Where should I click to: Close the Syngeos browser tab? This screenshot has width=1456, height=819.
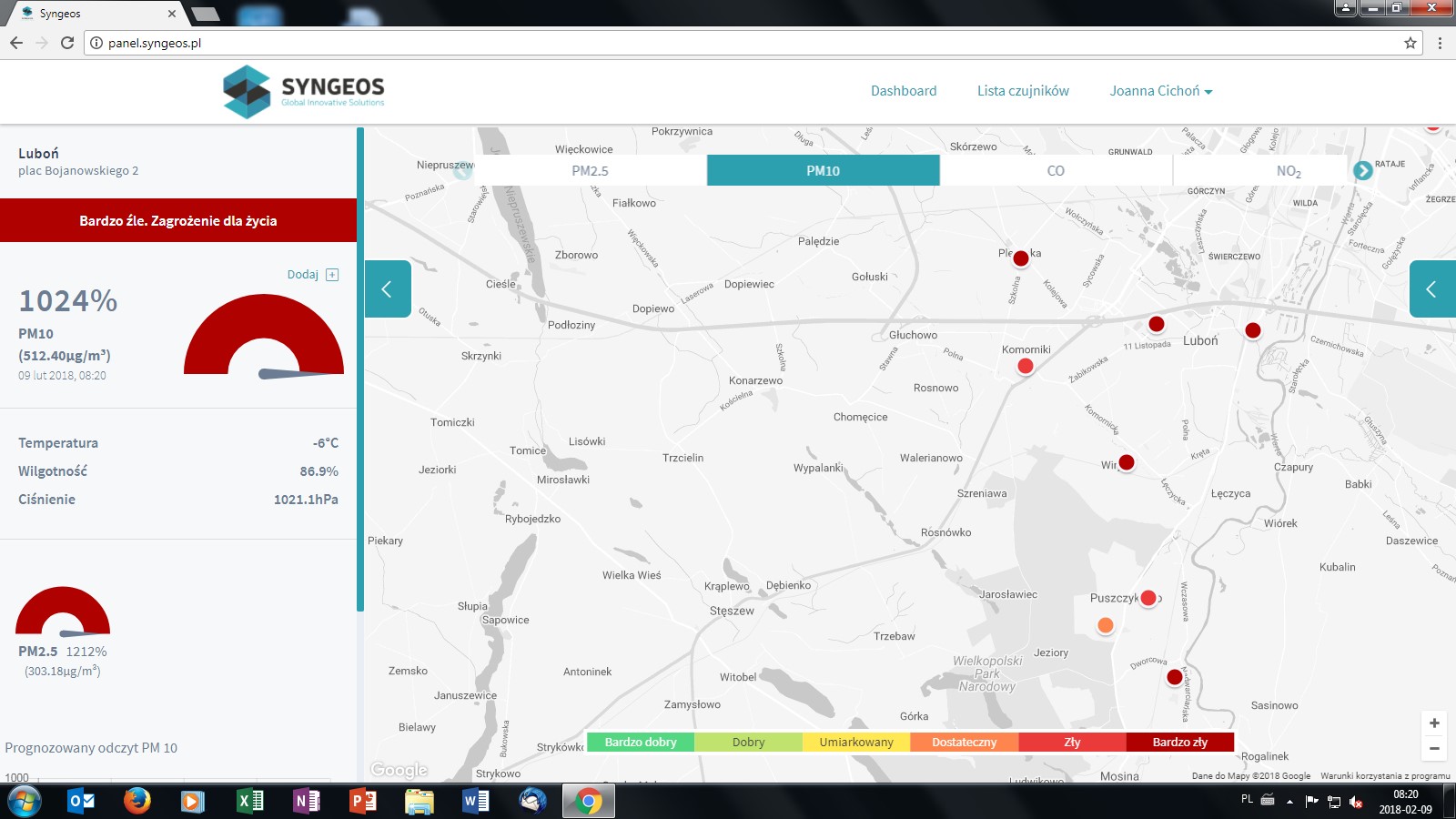(172, 14)
